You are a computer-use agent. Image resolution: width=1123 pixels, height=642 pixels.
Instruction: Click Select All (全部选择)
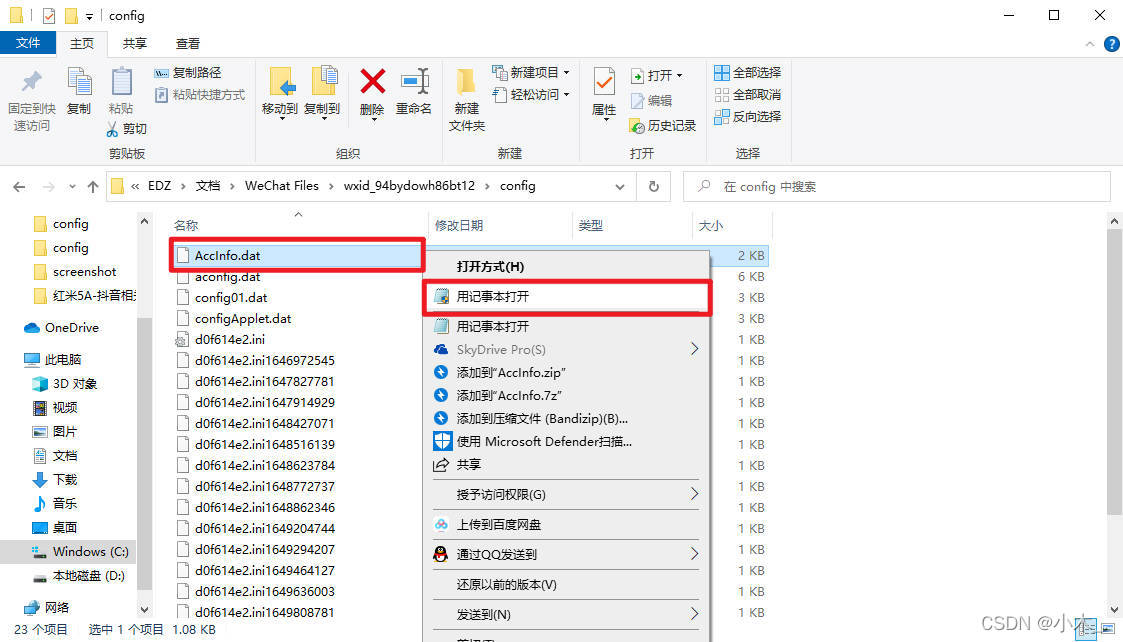(x=748, y=72)
